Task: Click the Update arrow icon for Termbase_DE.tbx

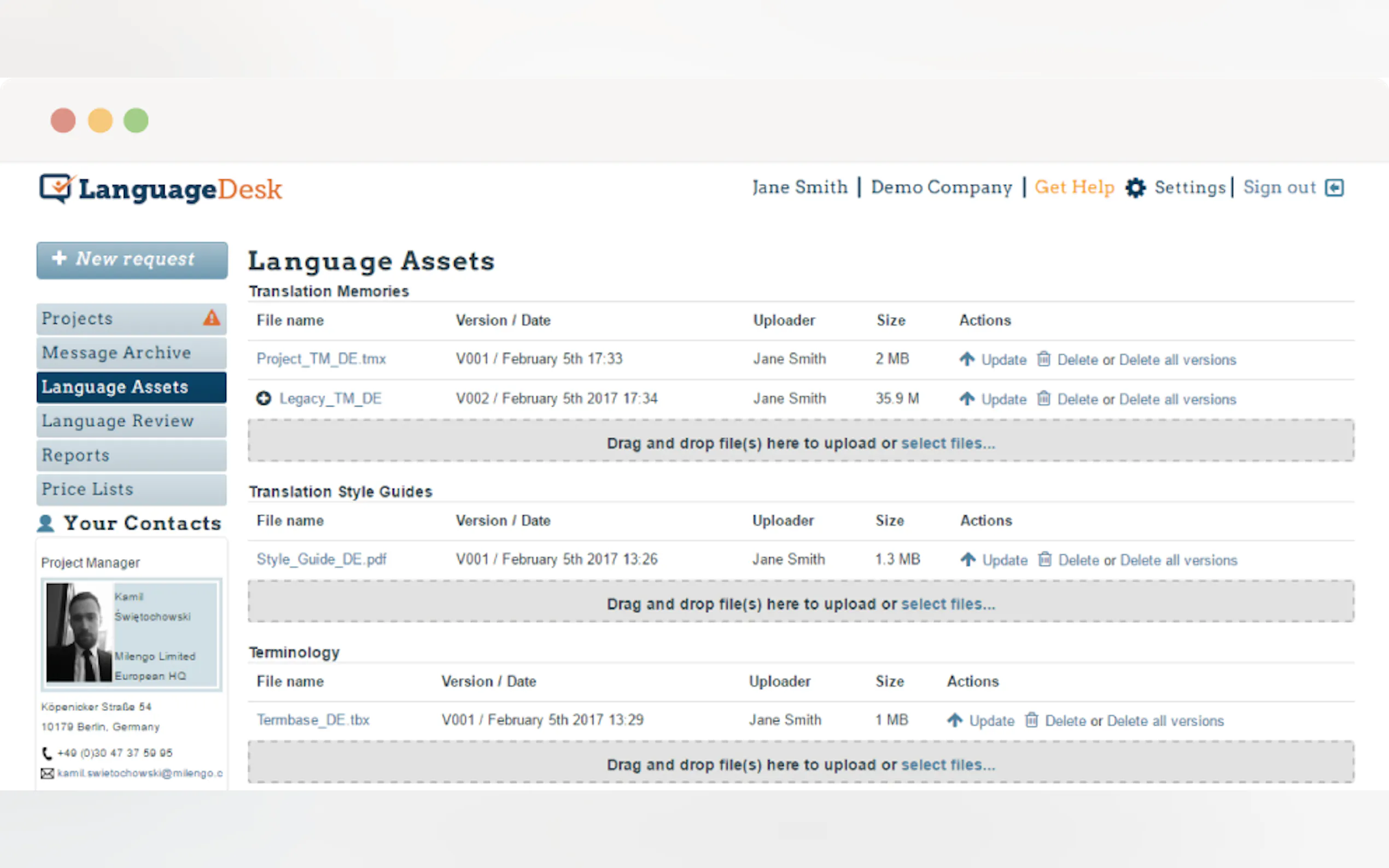Action: click(x=954, y=720)
